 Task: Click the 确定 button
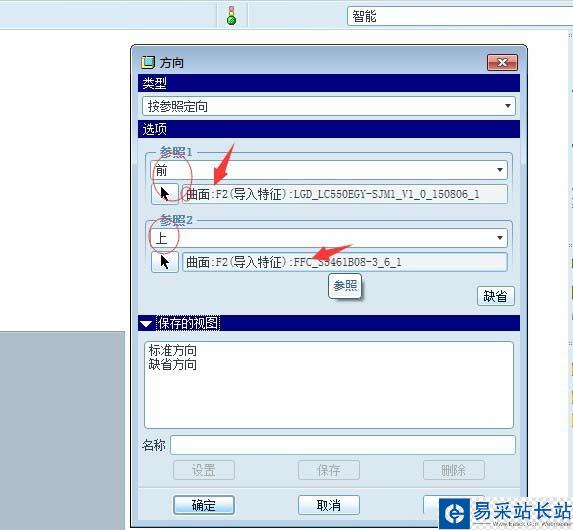204,505
